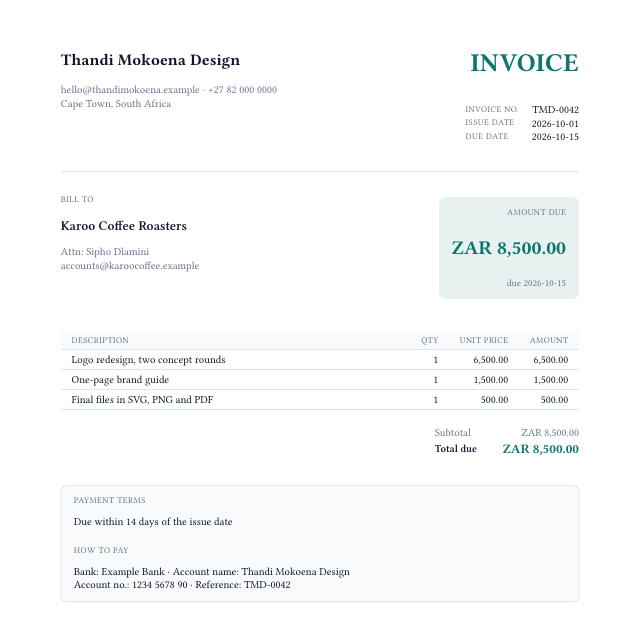Click the ISSUE DATE label
The image size is (640, 620).
(x=489, y=122)
